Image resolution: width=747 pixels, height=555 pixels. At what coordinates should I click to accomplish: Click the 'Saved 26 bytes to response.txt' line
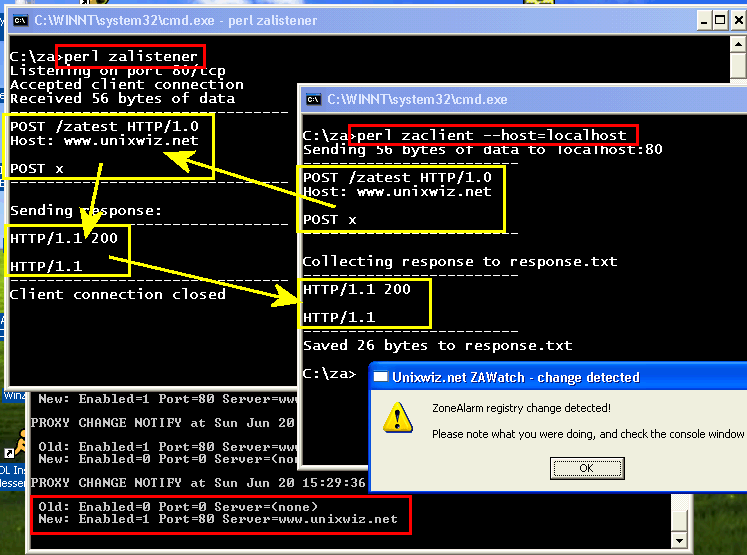[x=437, y=346]
